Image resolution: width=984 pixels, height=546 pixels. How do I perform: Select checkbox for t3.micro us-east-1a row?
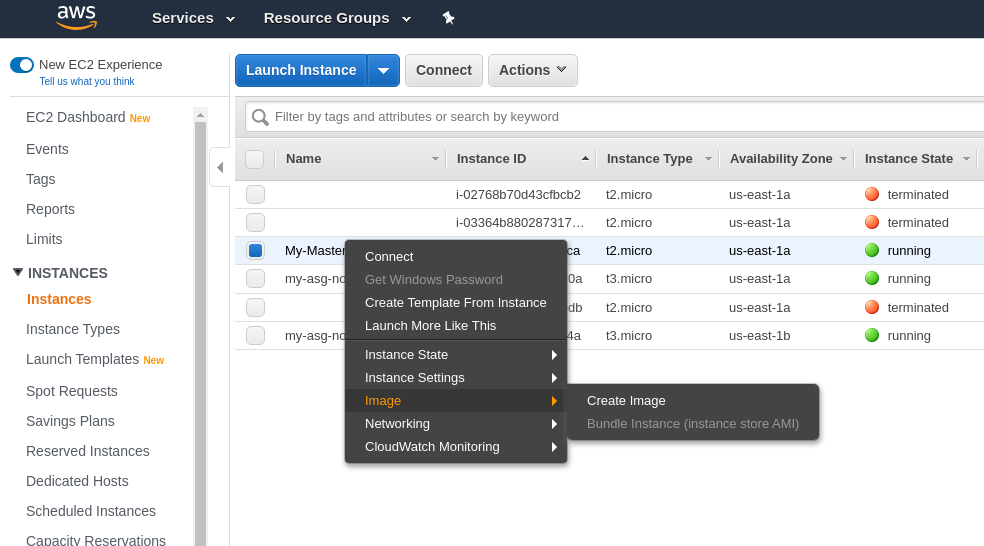255,278
